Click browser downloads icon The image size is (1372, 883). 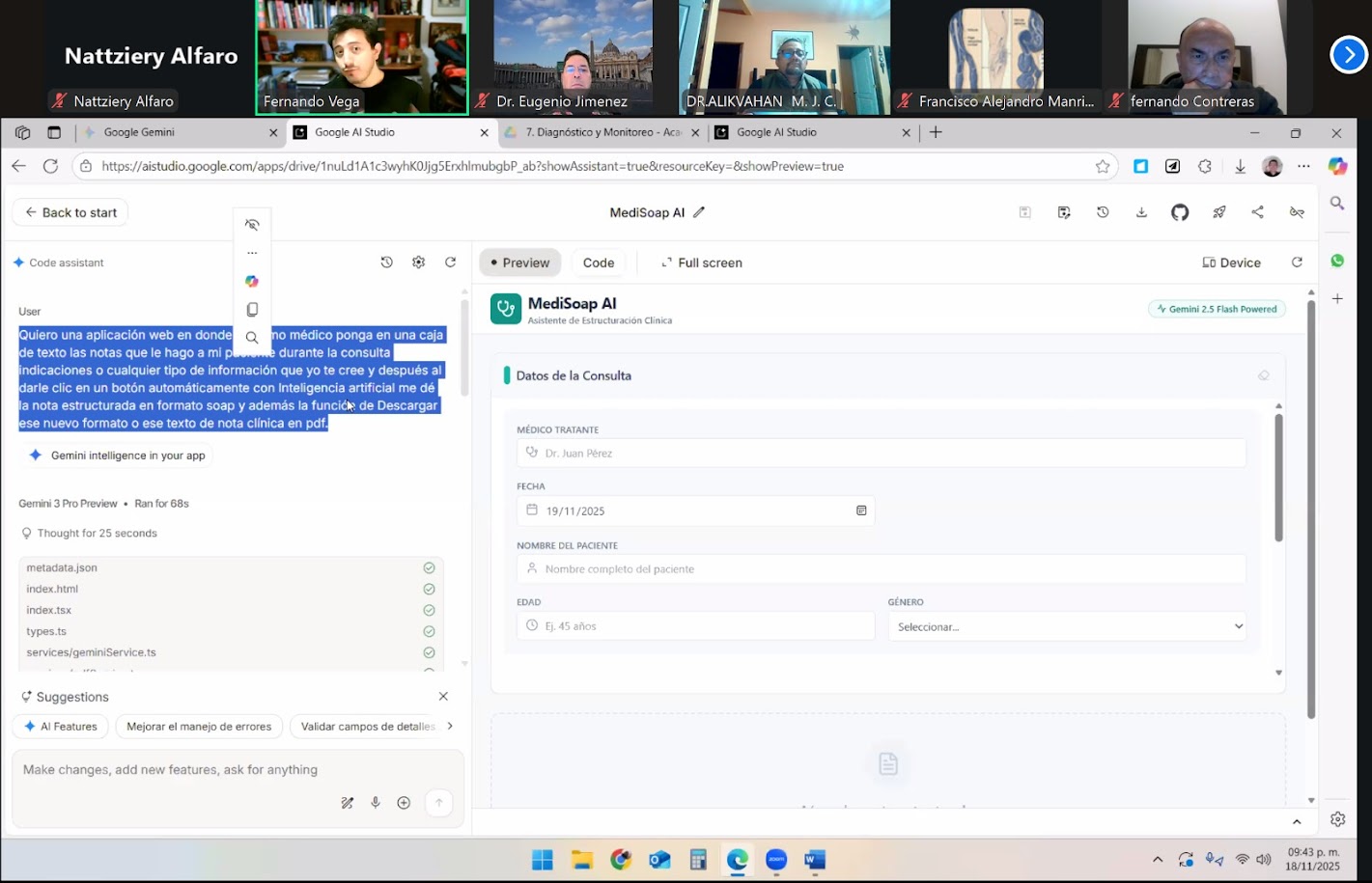[x=1240, y=166]
